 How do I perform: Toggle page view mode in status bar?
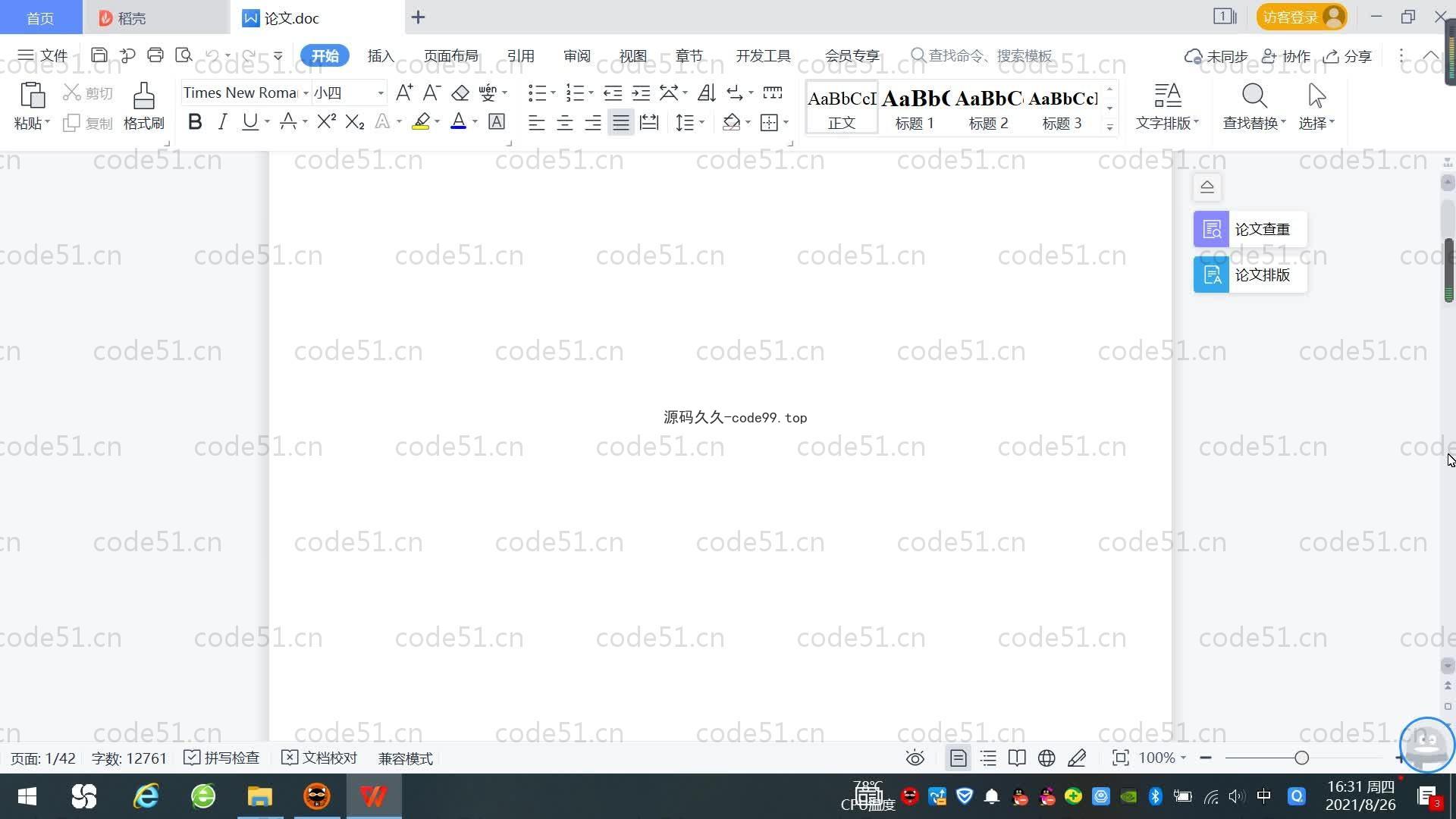click(x=959, y=758)
